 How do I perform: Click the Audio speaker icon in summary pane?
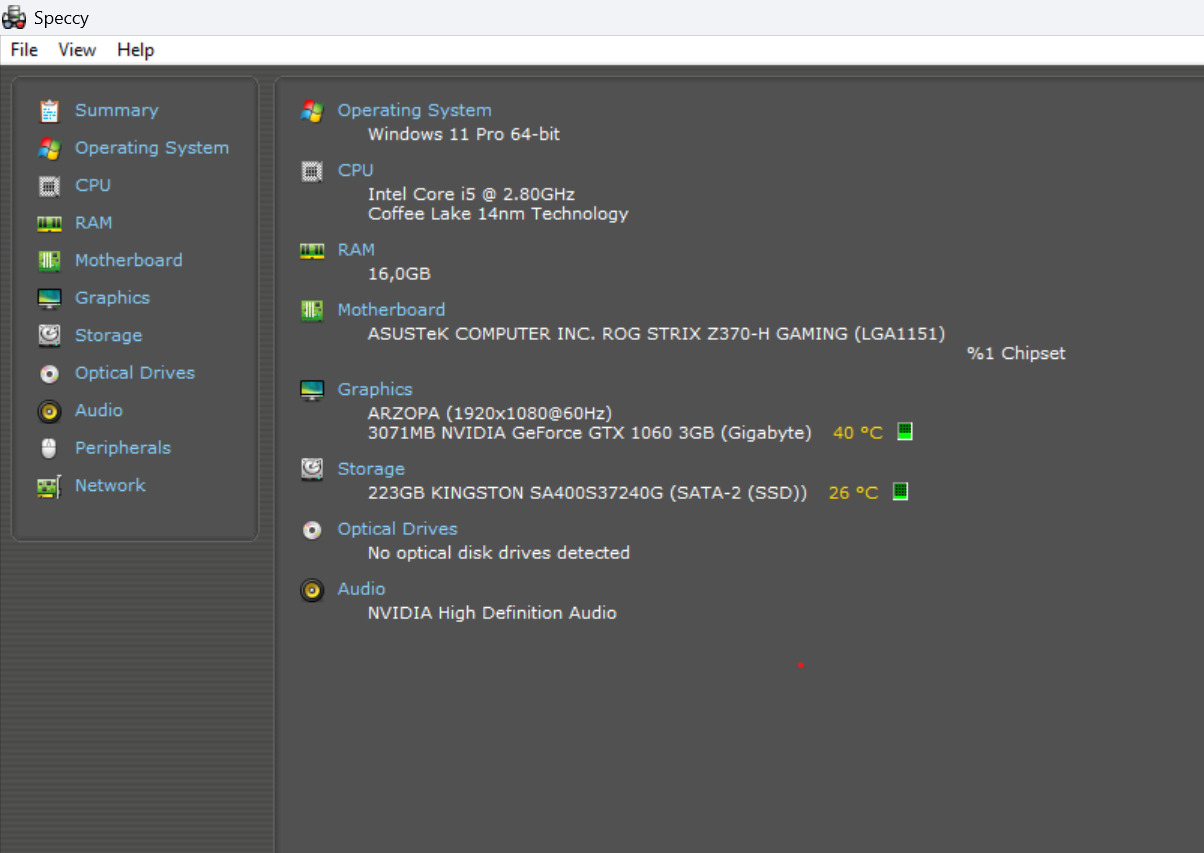pyautogui.click(x=312, y=590)
